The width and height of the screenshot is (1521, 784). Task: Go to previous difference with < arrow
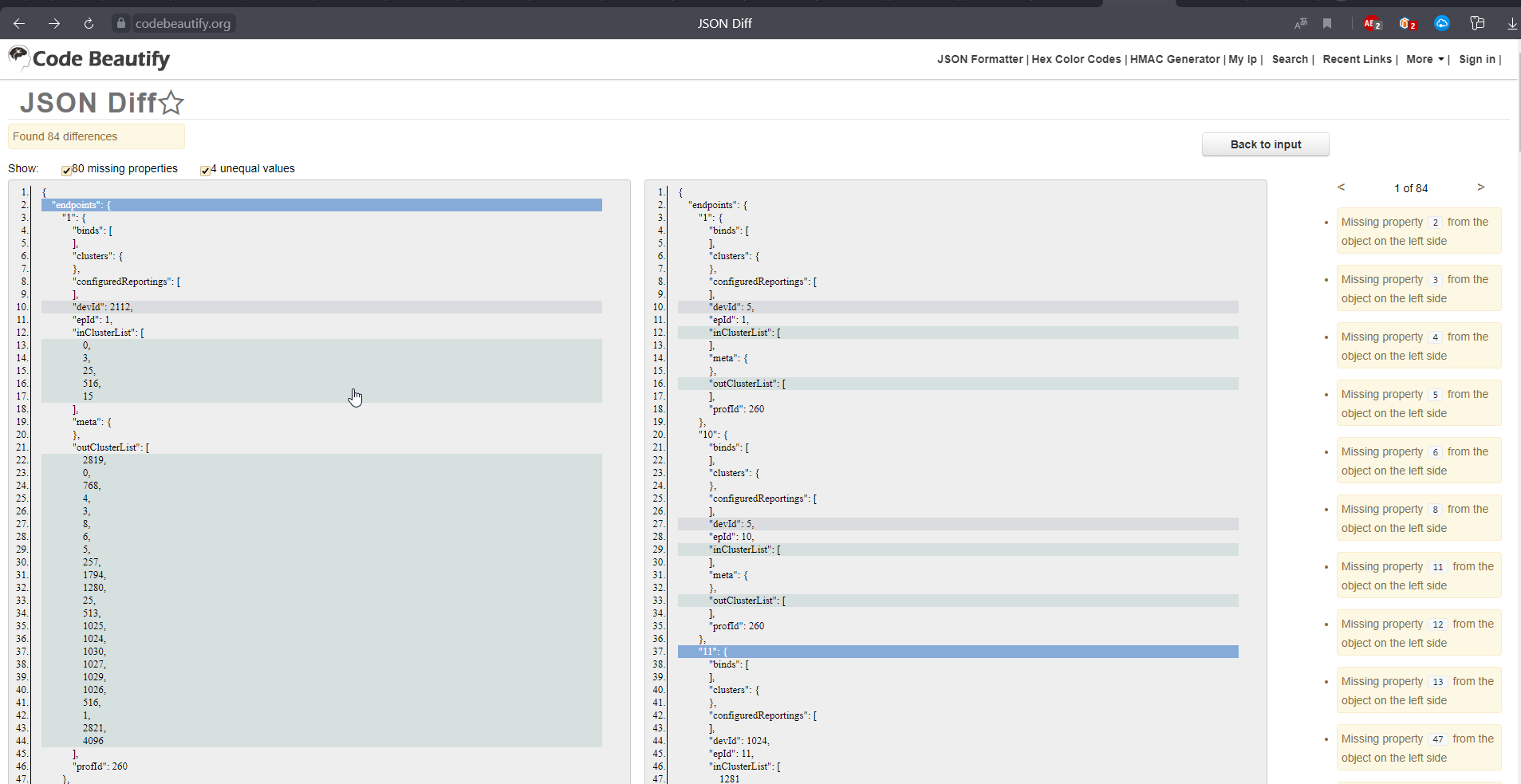(1341, 187)
